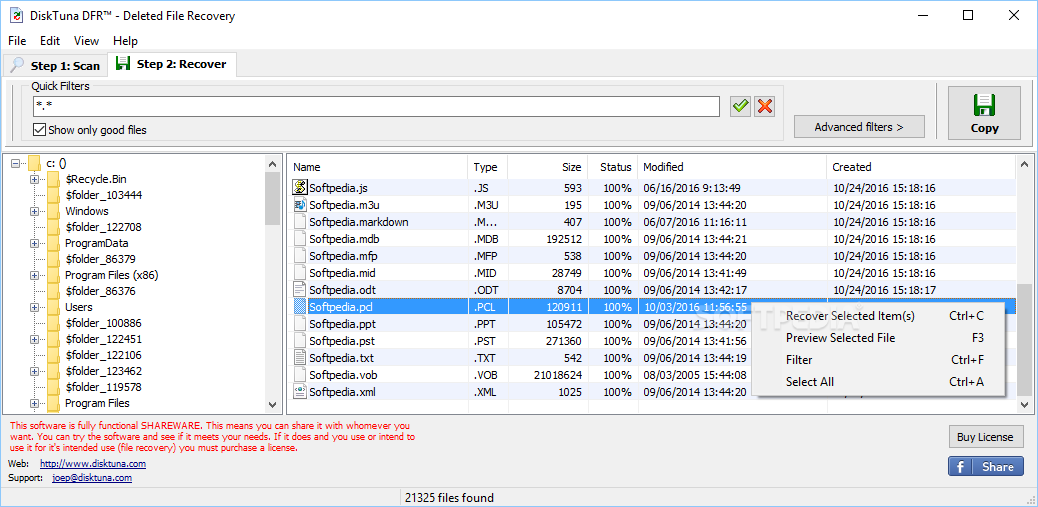The image size is (1038, 507).
Task: Expand the $folder_122451 node
Action: point(34,339)
